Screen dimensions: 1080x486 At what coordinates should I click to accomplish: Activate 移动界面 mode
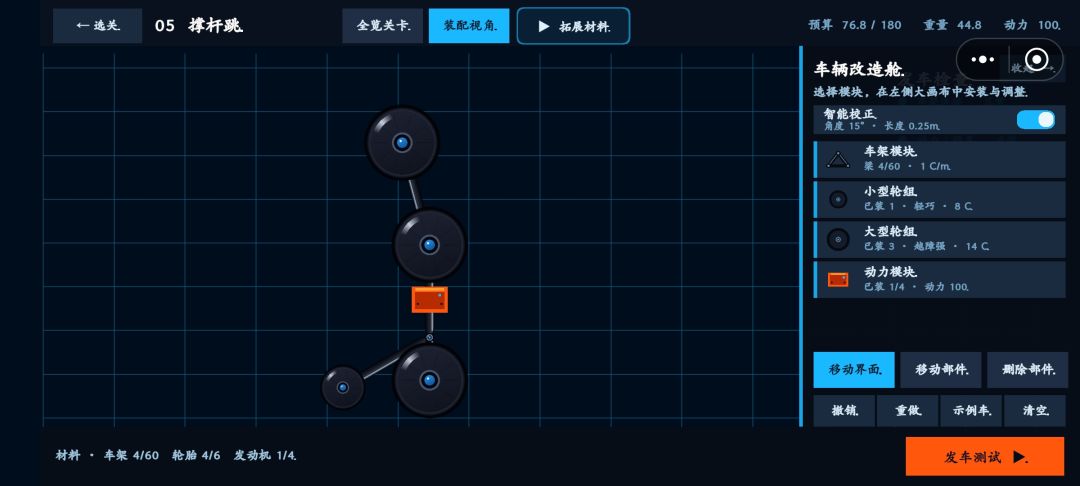[854, 370]
